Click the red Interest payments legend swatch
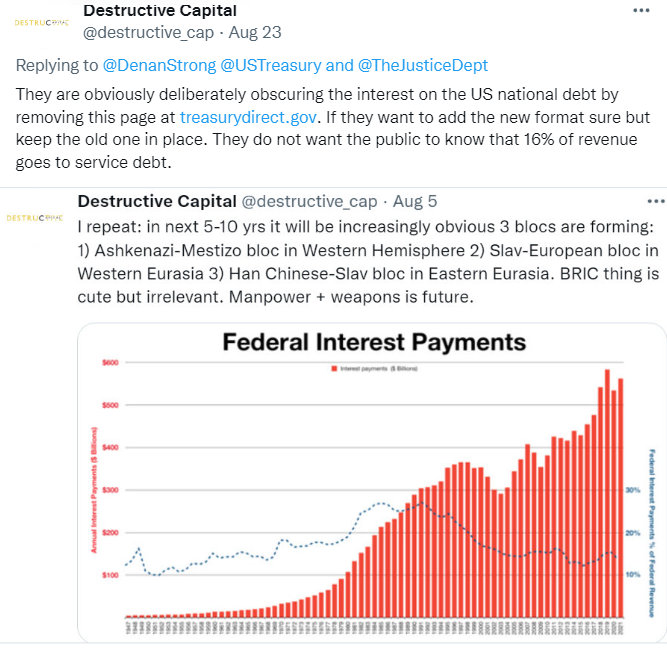Screen dimensions: 667x650 pyautogui.click(x=331, y=369)
